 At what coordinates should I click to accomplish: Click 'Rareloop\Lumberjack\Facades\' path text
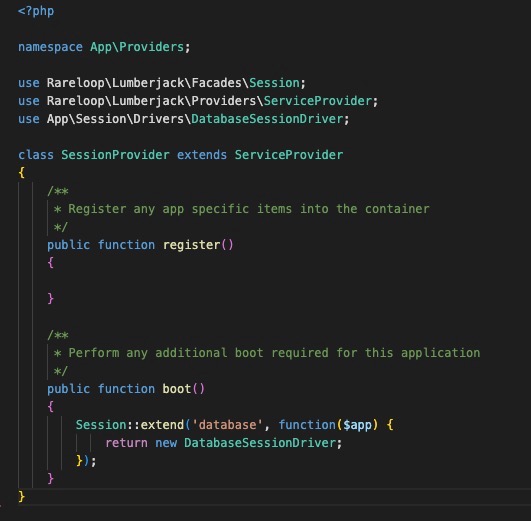pyautogui.click(x=148, y=83)
